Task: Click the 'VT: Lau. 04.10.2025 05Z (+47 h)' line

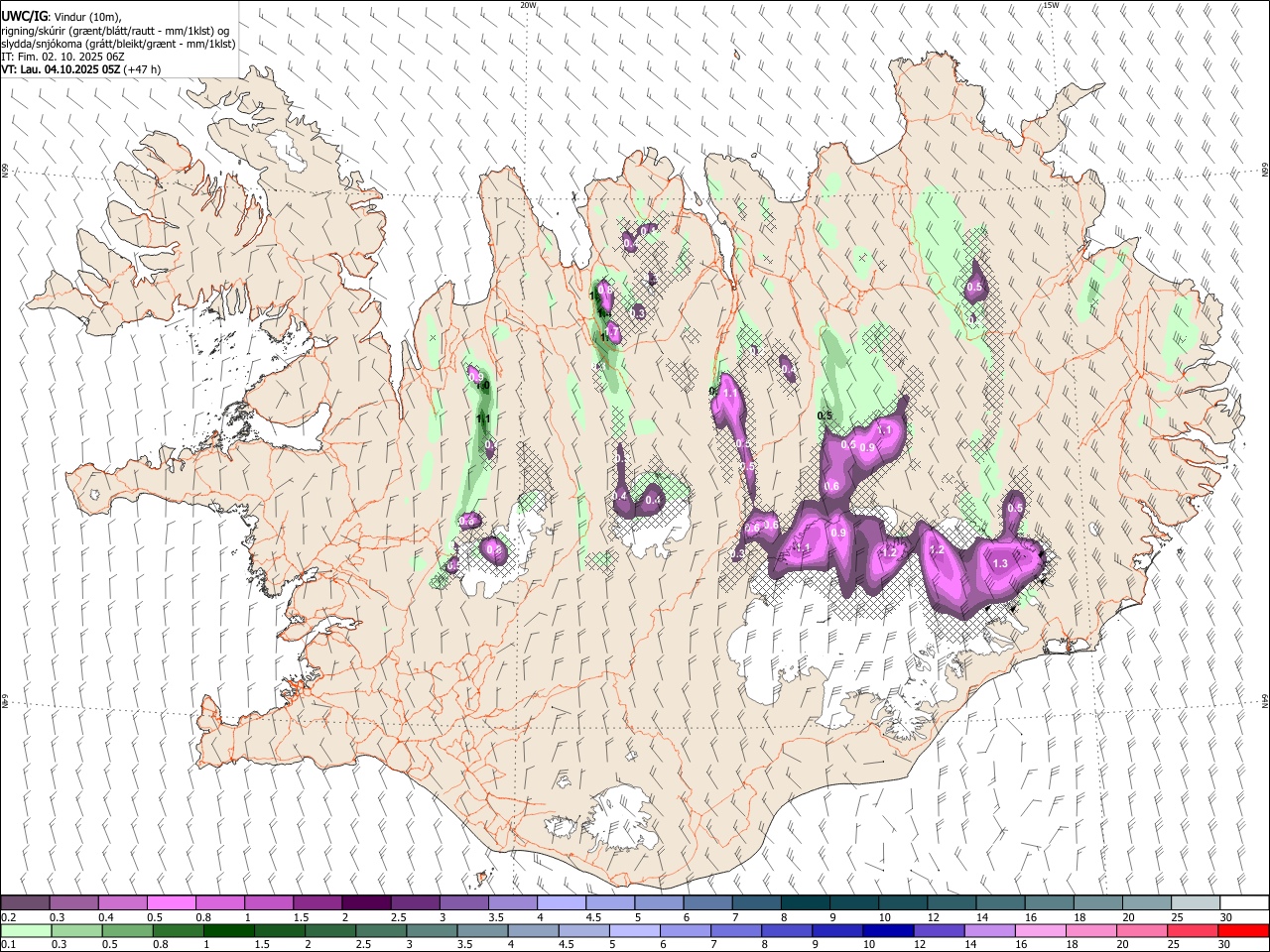Action: 80,69
